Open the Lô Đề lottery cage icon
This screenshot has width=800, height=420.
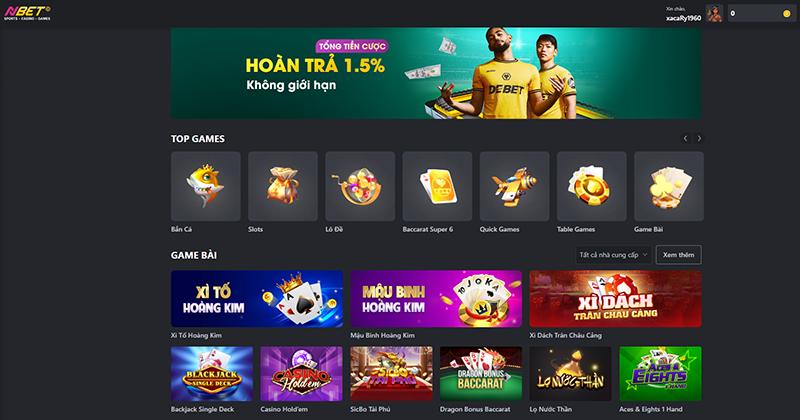(x=360, y=186)
